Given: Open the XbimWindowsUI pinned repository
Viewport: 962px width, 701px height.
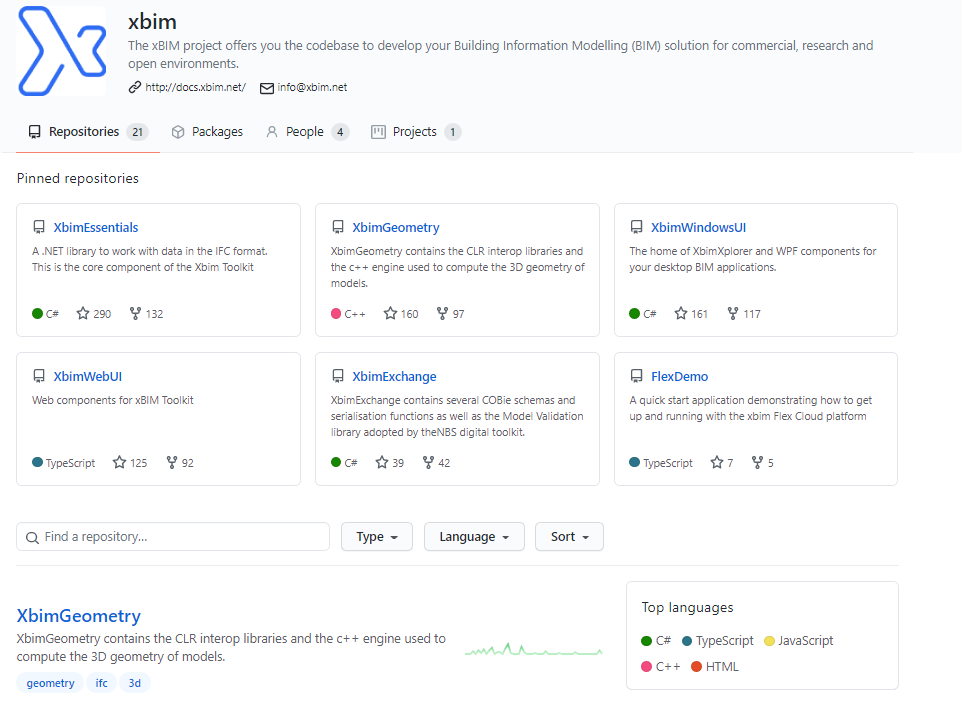Looking at the screenshot, I should 698,228.
